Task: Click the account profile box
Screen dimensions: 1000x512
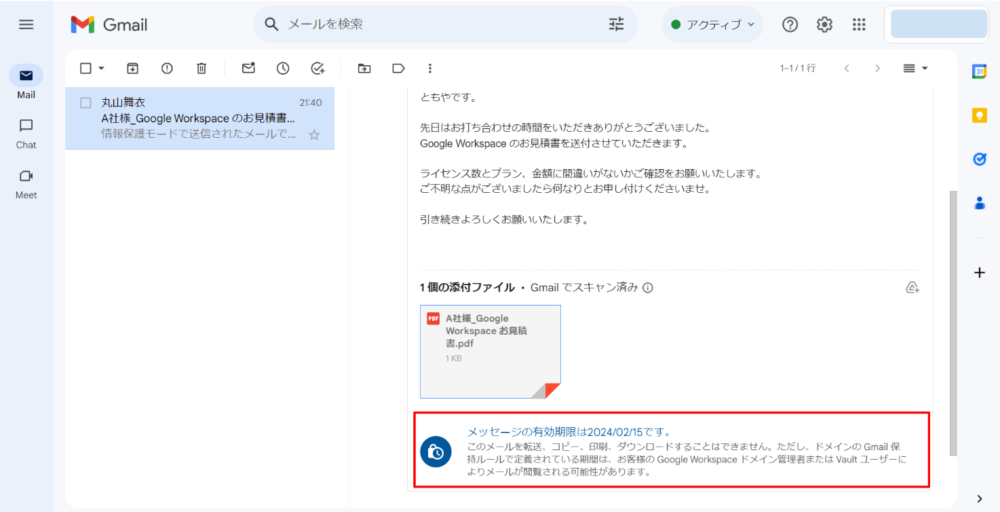Action: pyautogui.click(x=939, y=24)
